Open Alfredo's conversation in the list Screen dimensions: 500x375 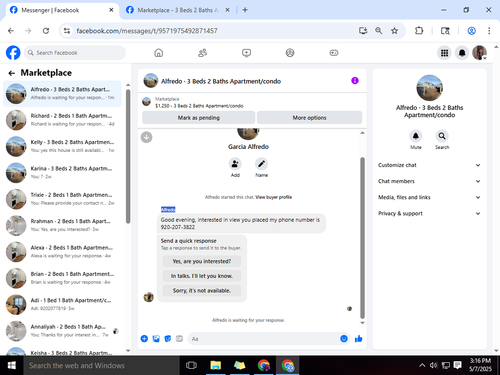tap(62, 93)
